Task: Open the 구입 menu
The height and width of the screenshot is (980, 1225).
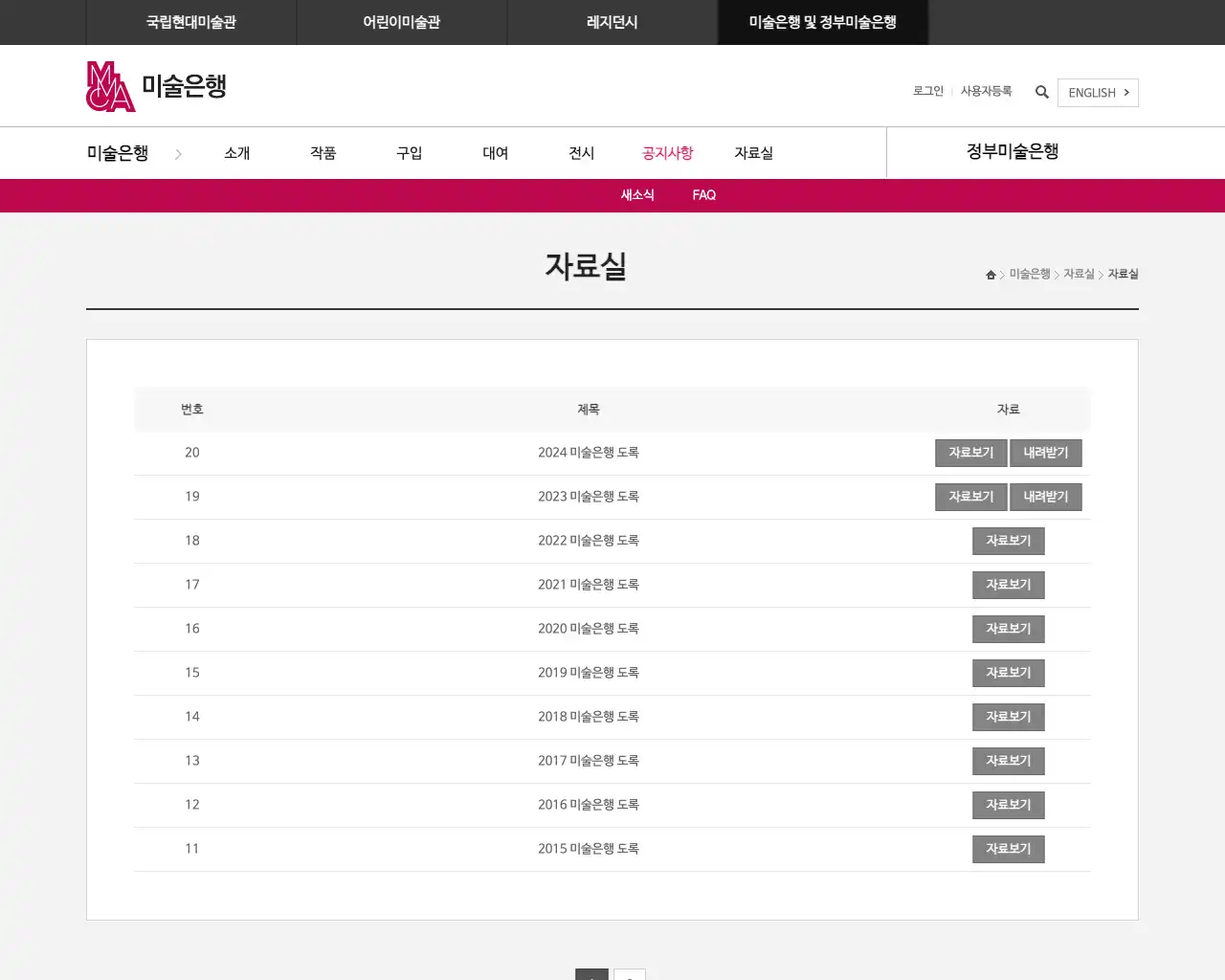Action: click(x=410, y=153)
